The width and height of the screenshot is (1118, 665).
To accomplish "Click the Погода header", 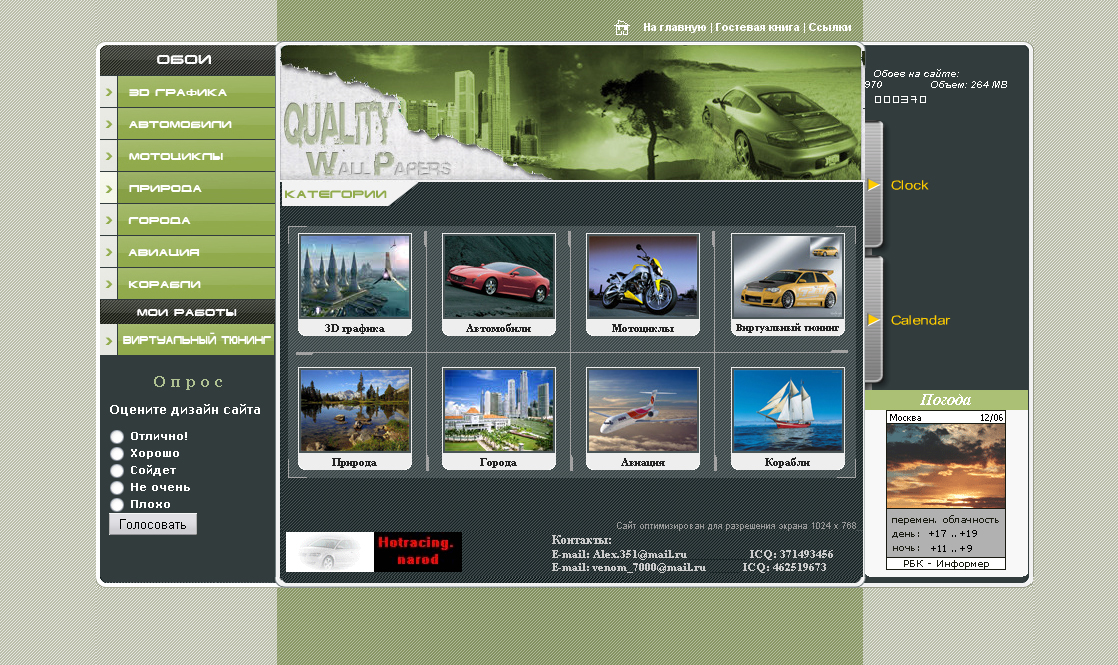I will pos(945,399).
